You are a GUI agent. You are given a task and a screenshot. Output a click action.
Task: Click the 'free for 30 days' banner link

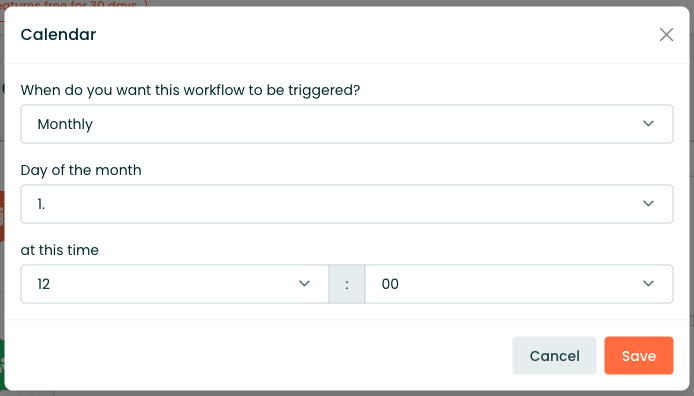[x=71, y=4]
